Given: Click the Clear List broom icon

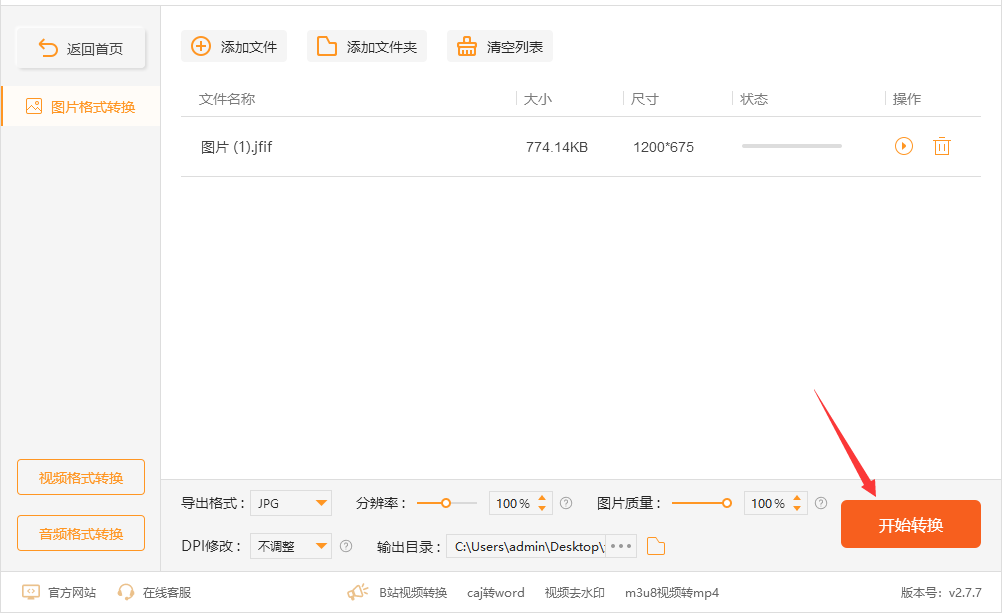Looking at the screenshot, I should tap(466, 46).
